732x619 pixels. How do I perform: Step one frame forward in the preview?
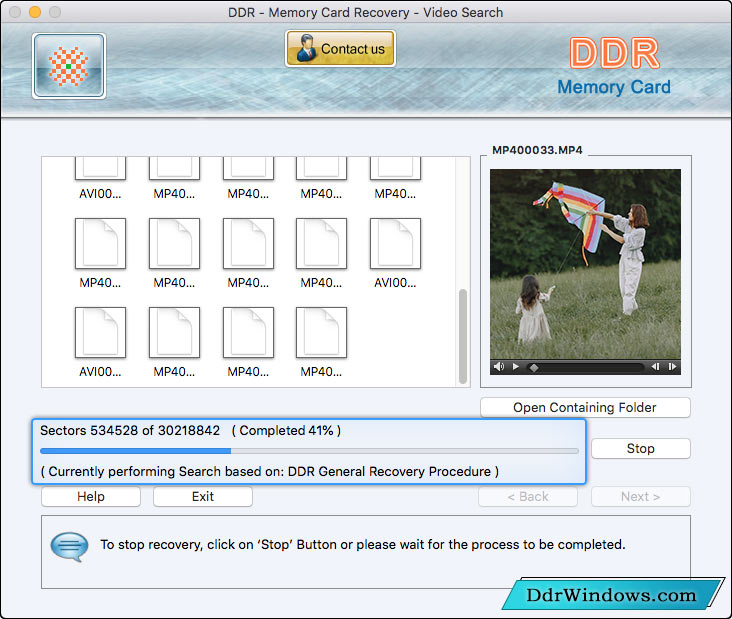pos(672,366)
